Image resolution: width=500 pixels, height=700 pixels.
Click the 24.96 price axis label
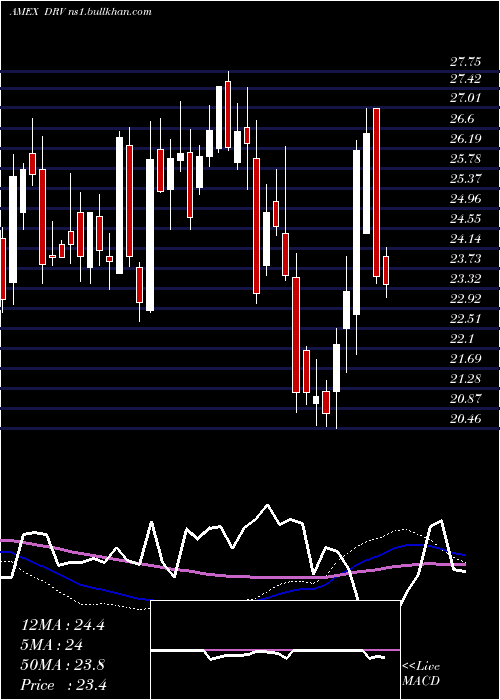point(465,199)
